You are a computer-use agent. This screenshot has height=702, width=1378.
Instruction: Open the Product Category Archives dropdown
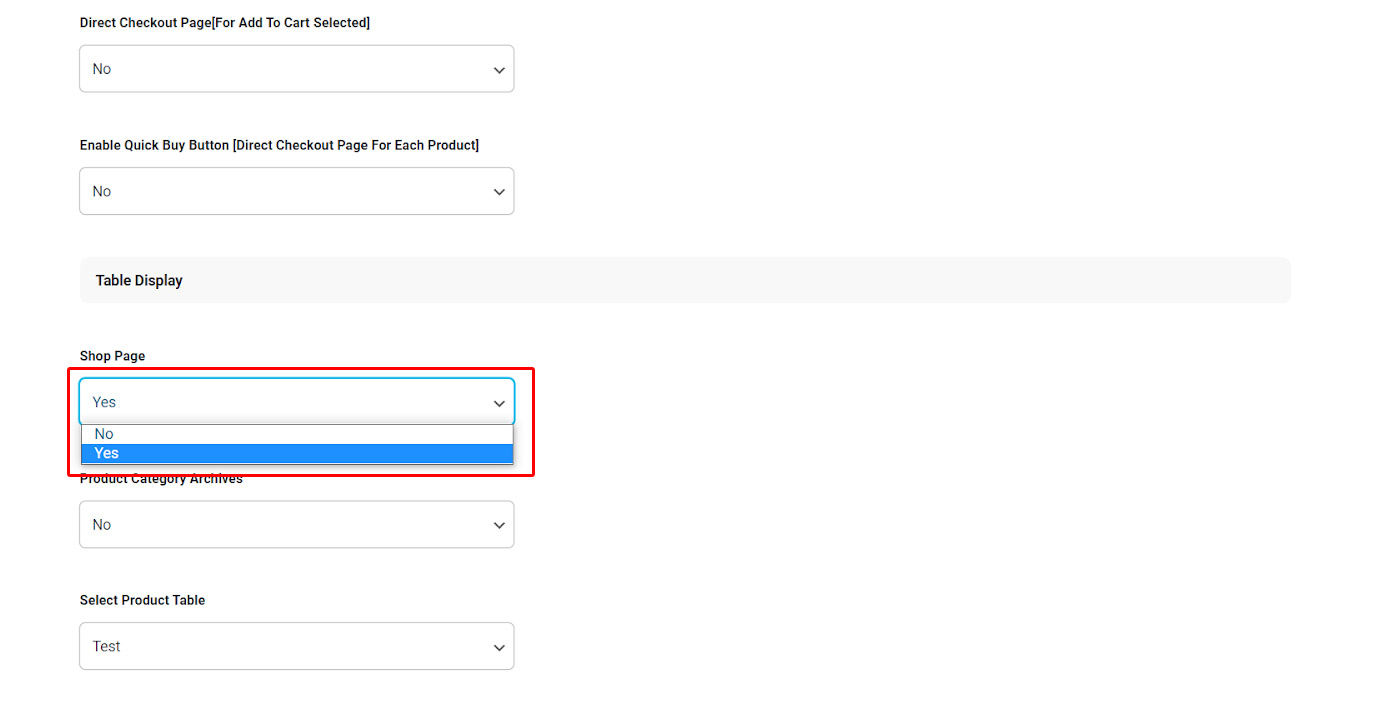tap(296, 524)
